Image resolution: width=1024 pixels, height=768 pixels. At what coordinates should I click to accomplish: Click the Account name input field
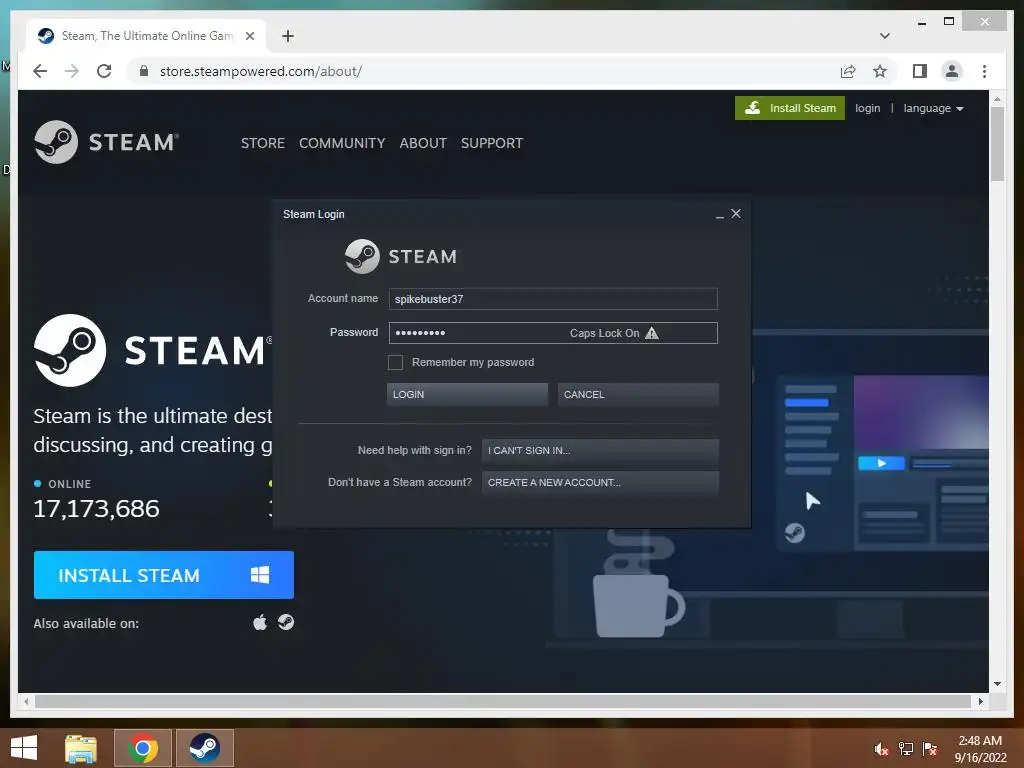552,299
